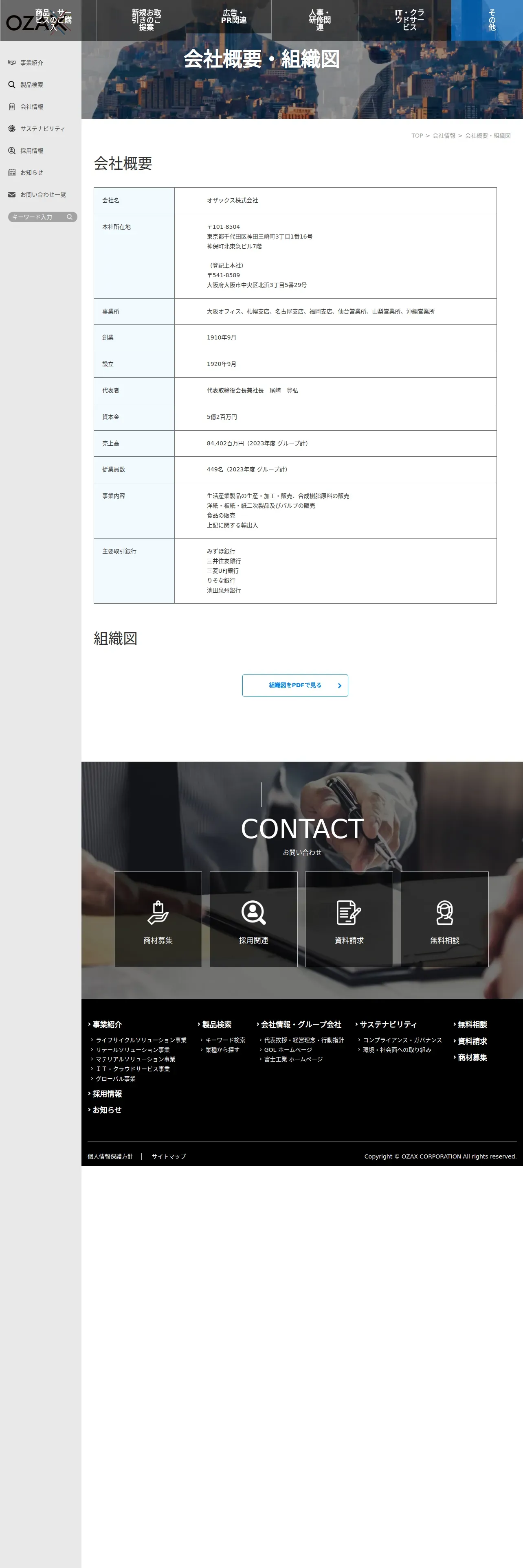Click handshake icon beside 事業紹介
The height and width of the screenshot is (1568, 523).
tap(11, 63)
